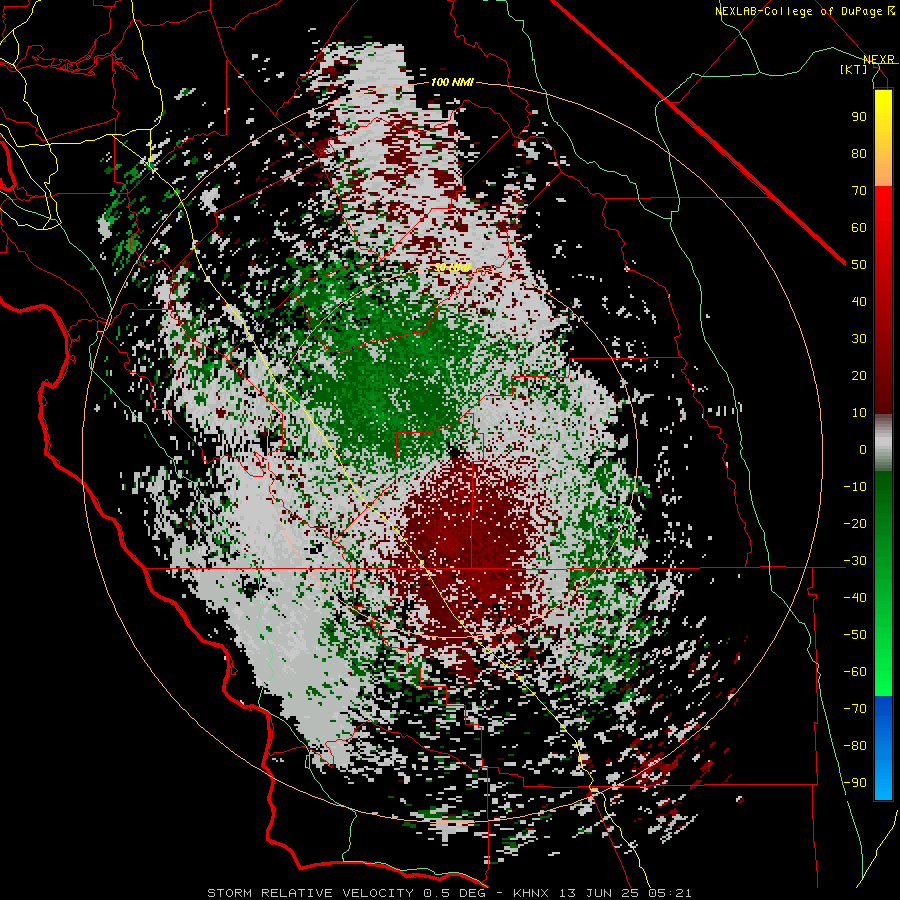Click the 60 value on velocity scale

(x=859, y=227)
